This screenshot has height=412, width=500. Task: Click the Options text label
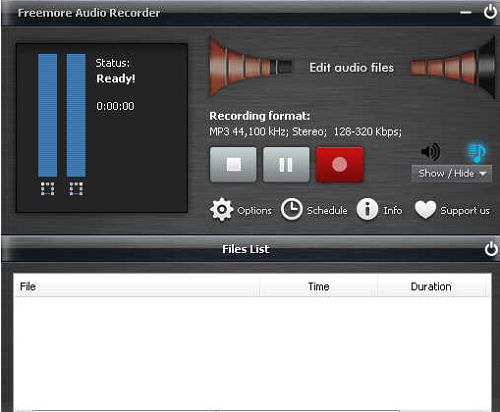click(x=255, y=211)
